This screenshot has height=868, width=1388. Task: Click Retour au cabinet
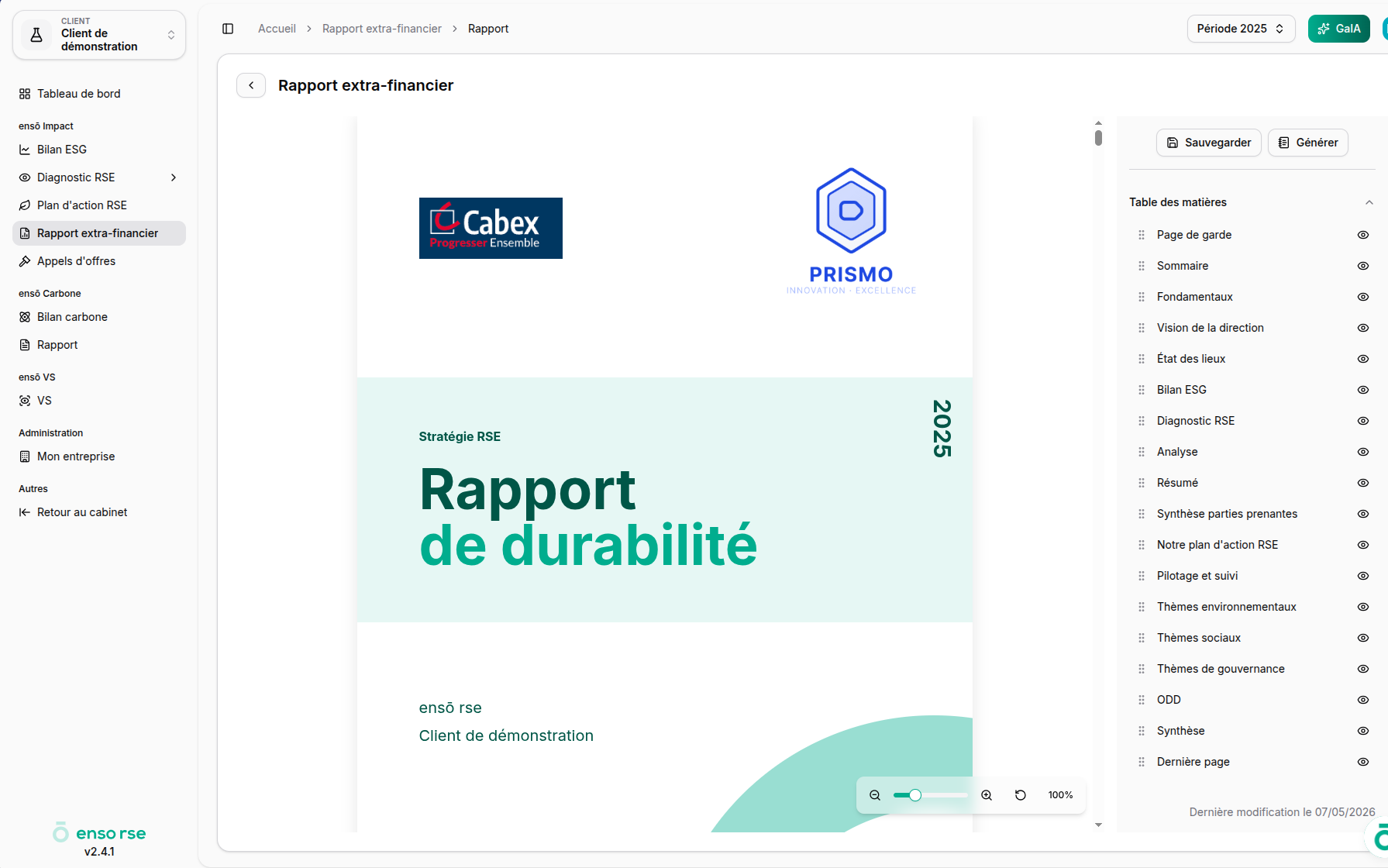tap(99, 512)
